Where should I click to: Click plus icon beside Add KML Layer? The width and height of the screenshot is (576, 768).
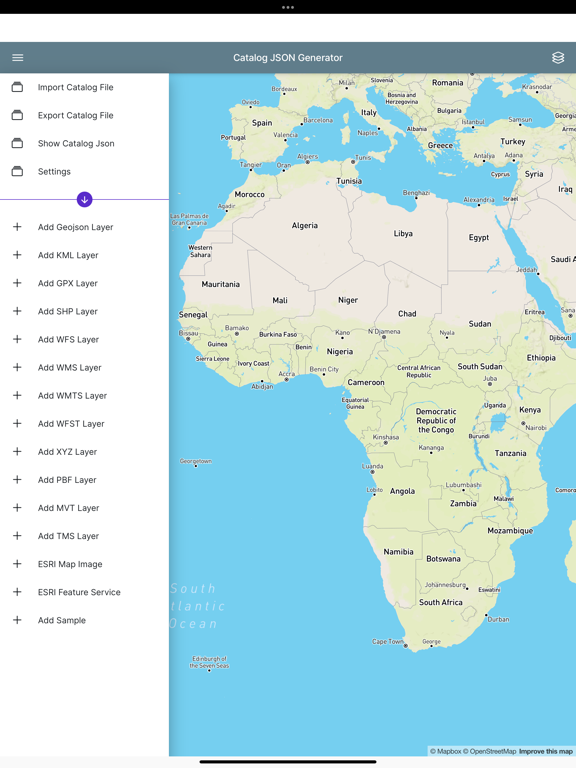pos(17,255)
